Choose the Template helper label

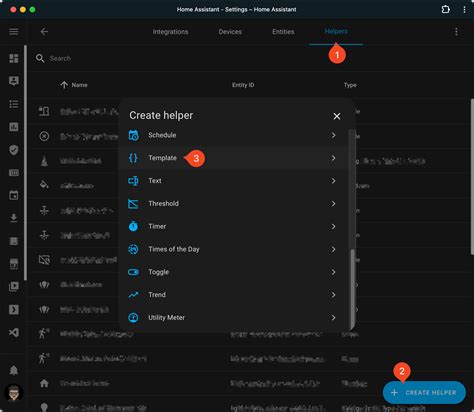[x=162, y=158]
